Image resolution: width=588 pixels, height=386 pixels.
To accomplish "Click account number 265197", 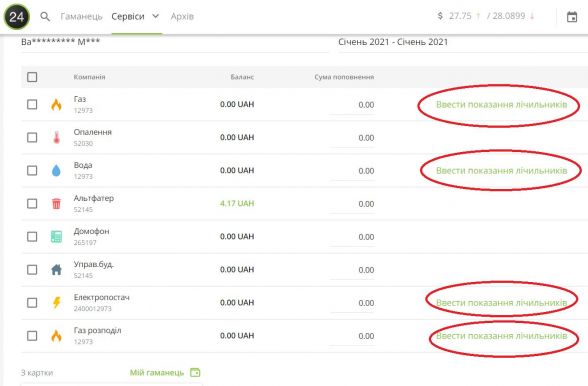I will [85, 243].
